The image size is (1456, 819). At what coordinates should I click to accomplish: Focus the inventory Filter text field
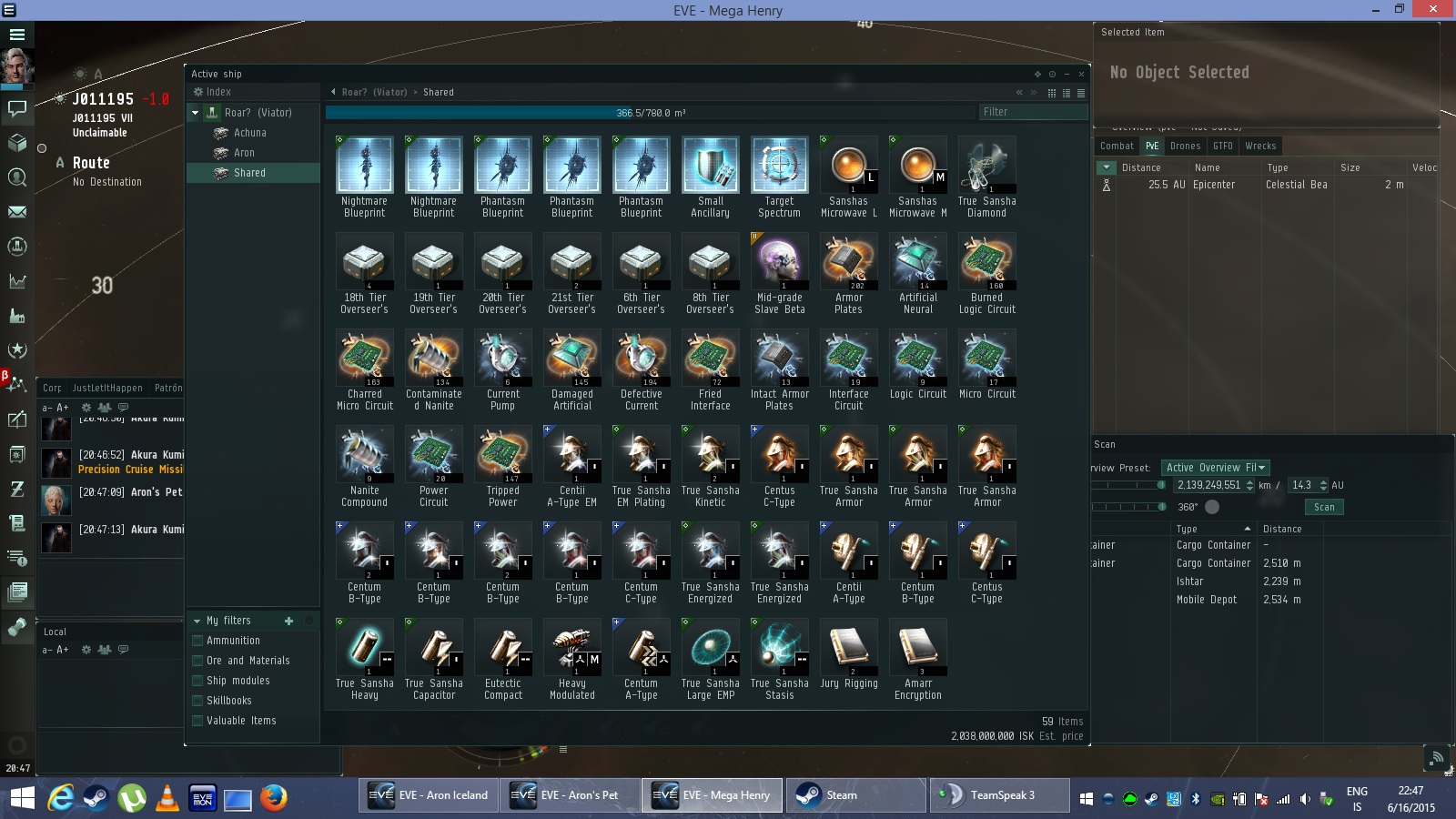(x=1033, y=112)
